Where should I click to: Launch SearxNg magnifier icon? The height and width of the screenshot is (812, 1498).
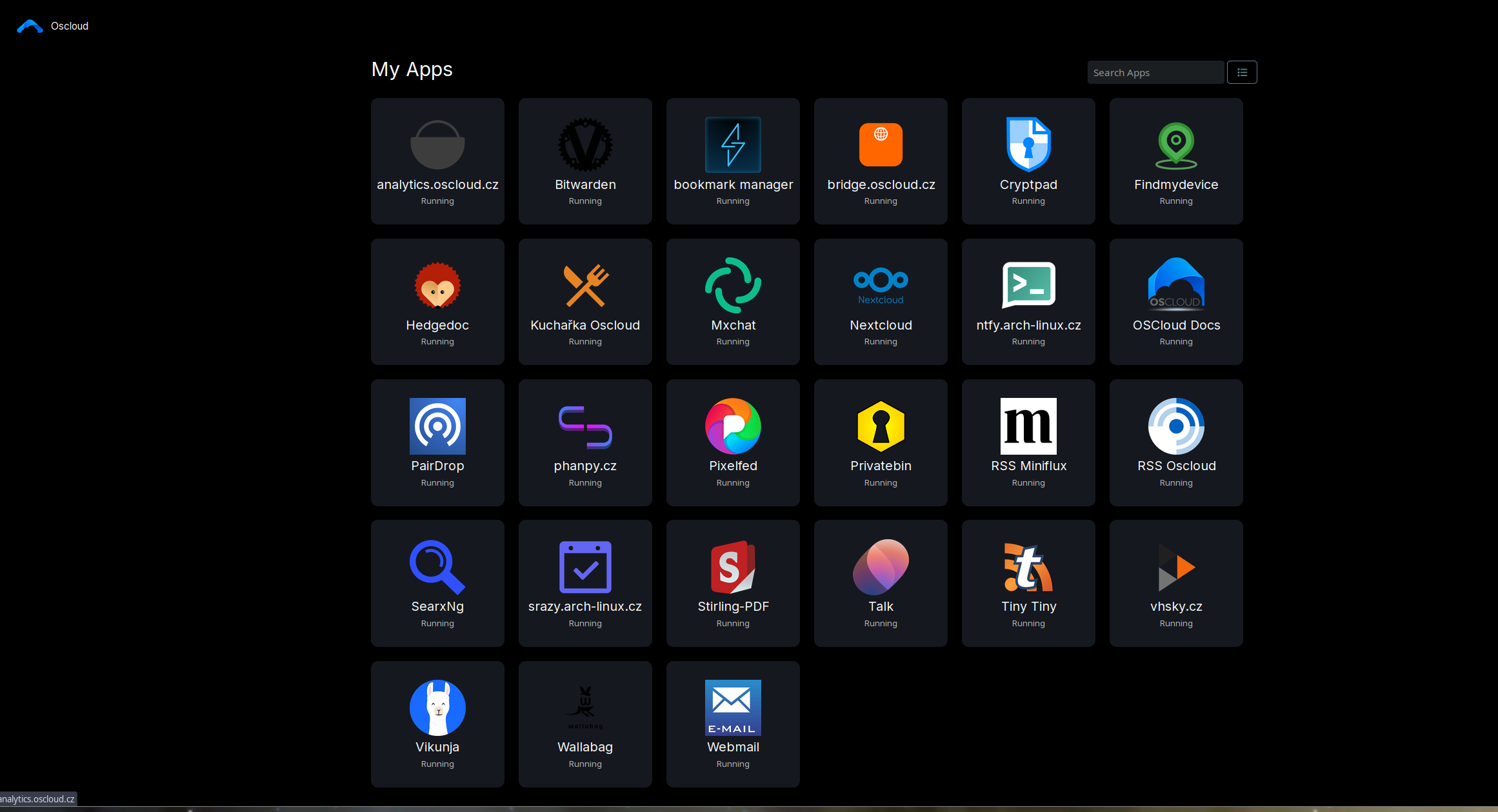(437, 566)
